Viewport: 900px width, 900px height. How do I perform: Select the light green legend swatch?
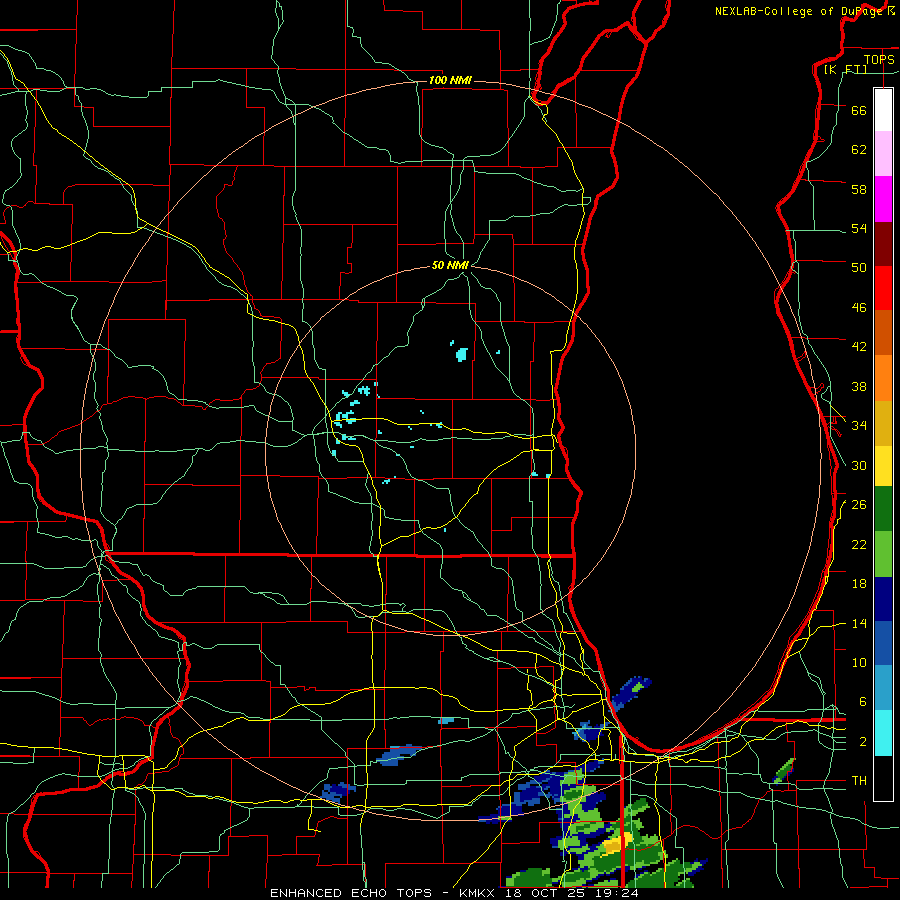pos(883,554)
